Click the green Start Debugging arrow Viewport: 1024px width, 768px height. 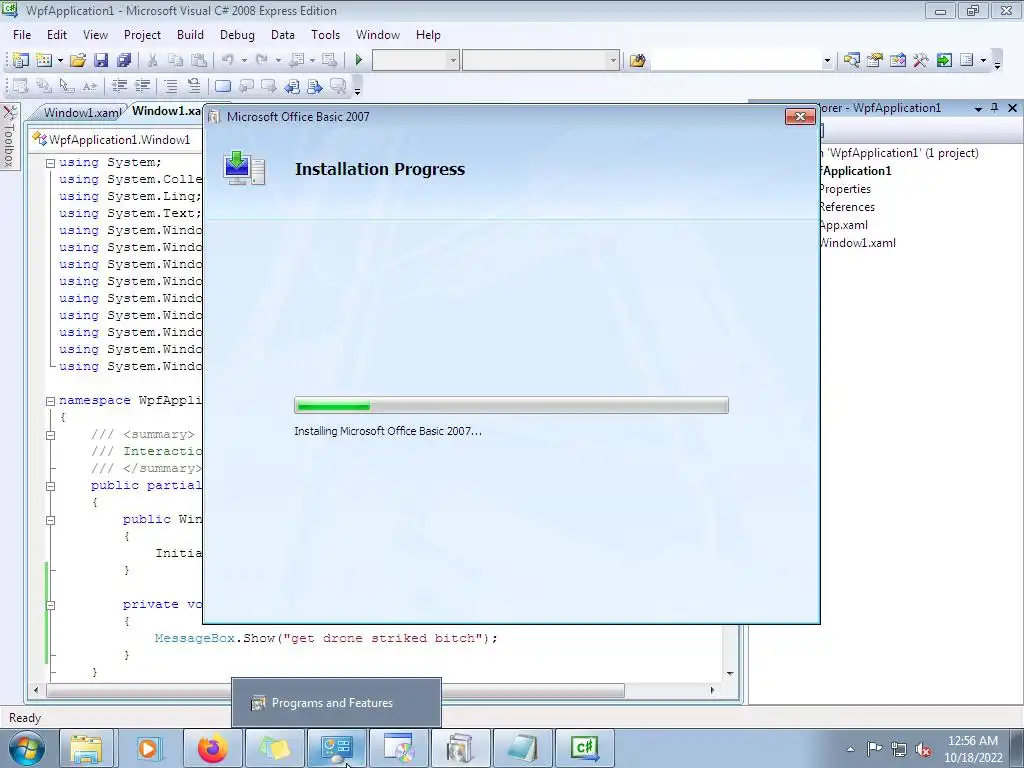(x=359, y=60)
